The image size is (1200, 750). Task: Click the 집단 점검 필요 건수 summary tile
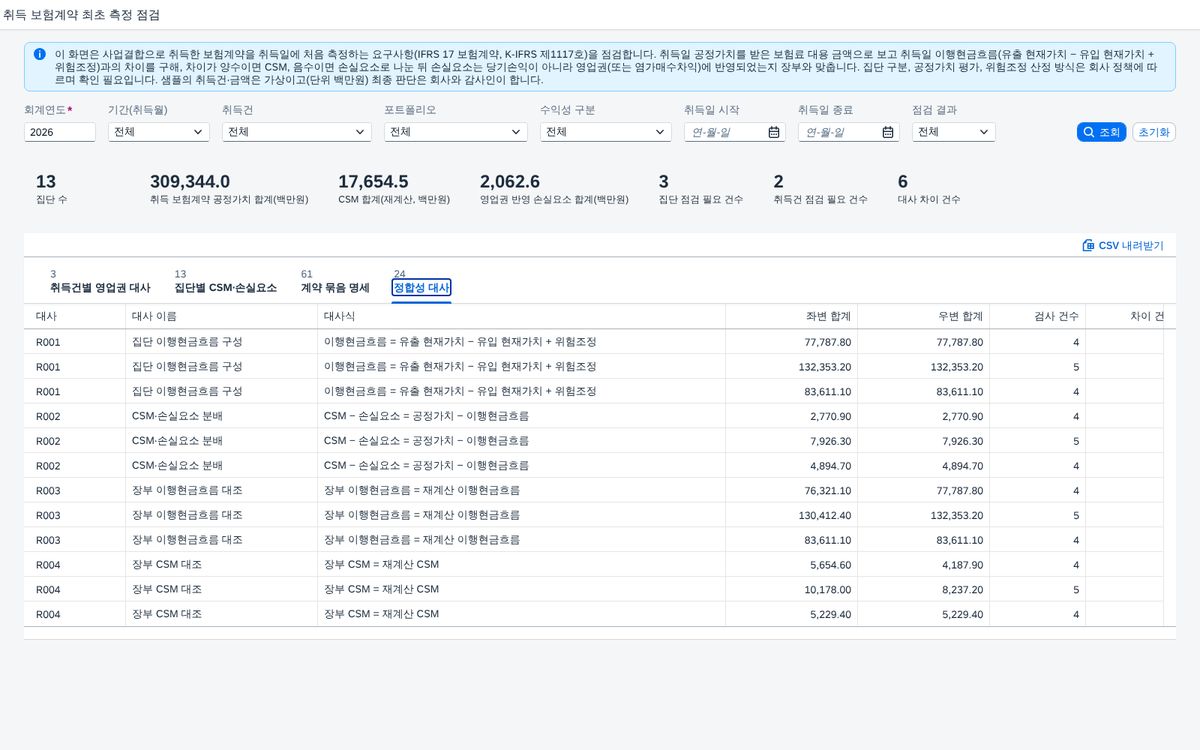(700, 189)
